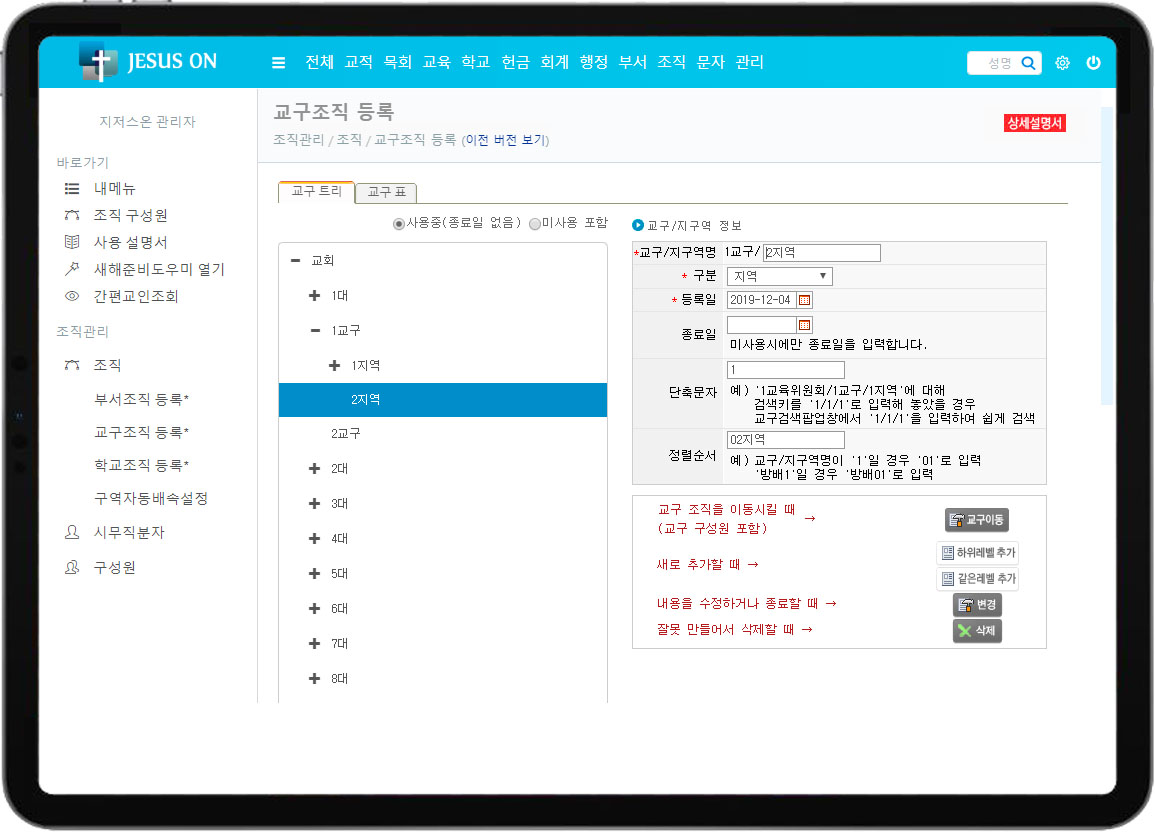Click the power logout icon
Screen dimensions: 1155x832
pyautogui.click(x=1093, y=63)
